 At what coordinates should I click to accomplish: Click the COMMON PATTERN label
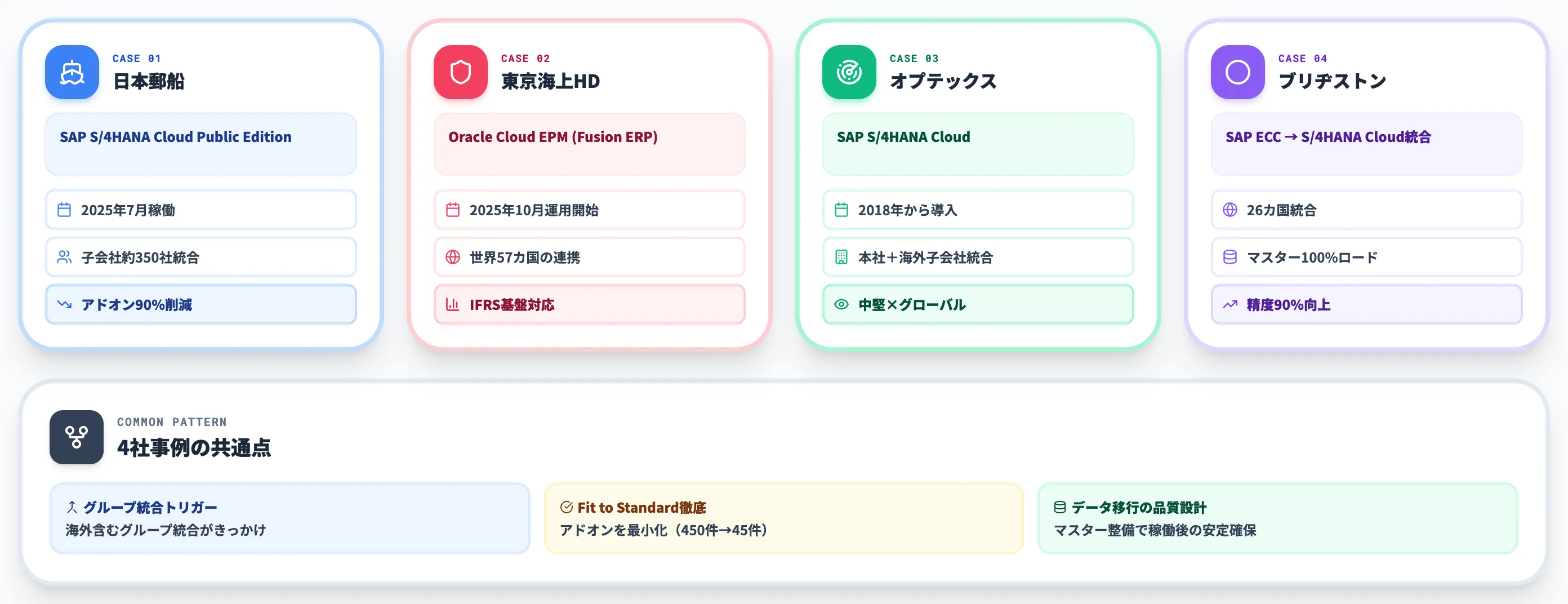pos(172,422)
